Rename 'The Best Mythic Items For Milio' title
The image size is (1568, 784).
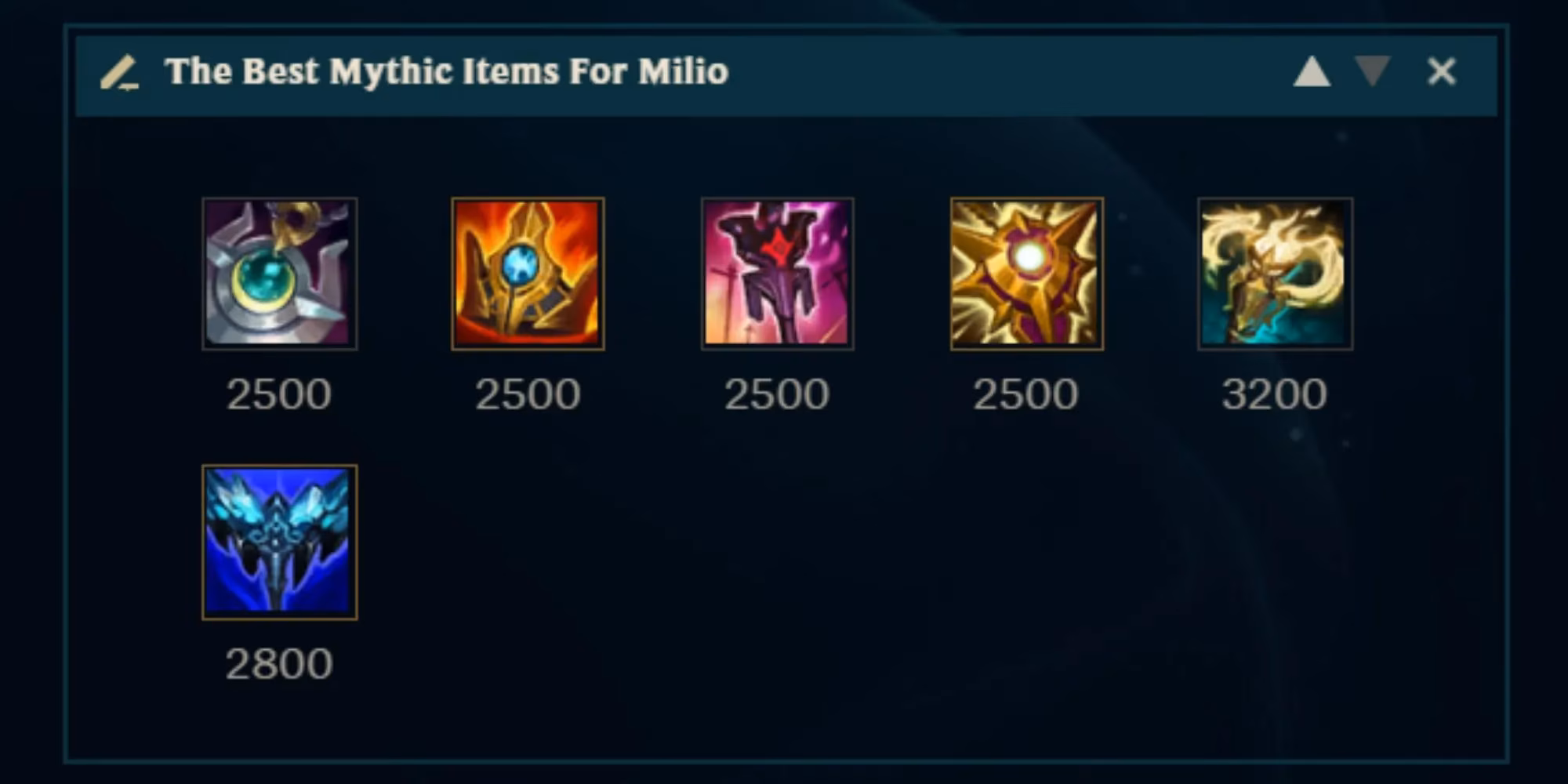point(447,71)
